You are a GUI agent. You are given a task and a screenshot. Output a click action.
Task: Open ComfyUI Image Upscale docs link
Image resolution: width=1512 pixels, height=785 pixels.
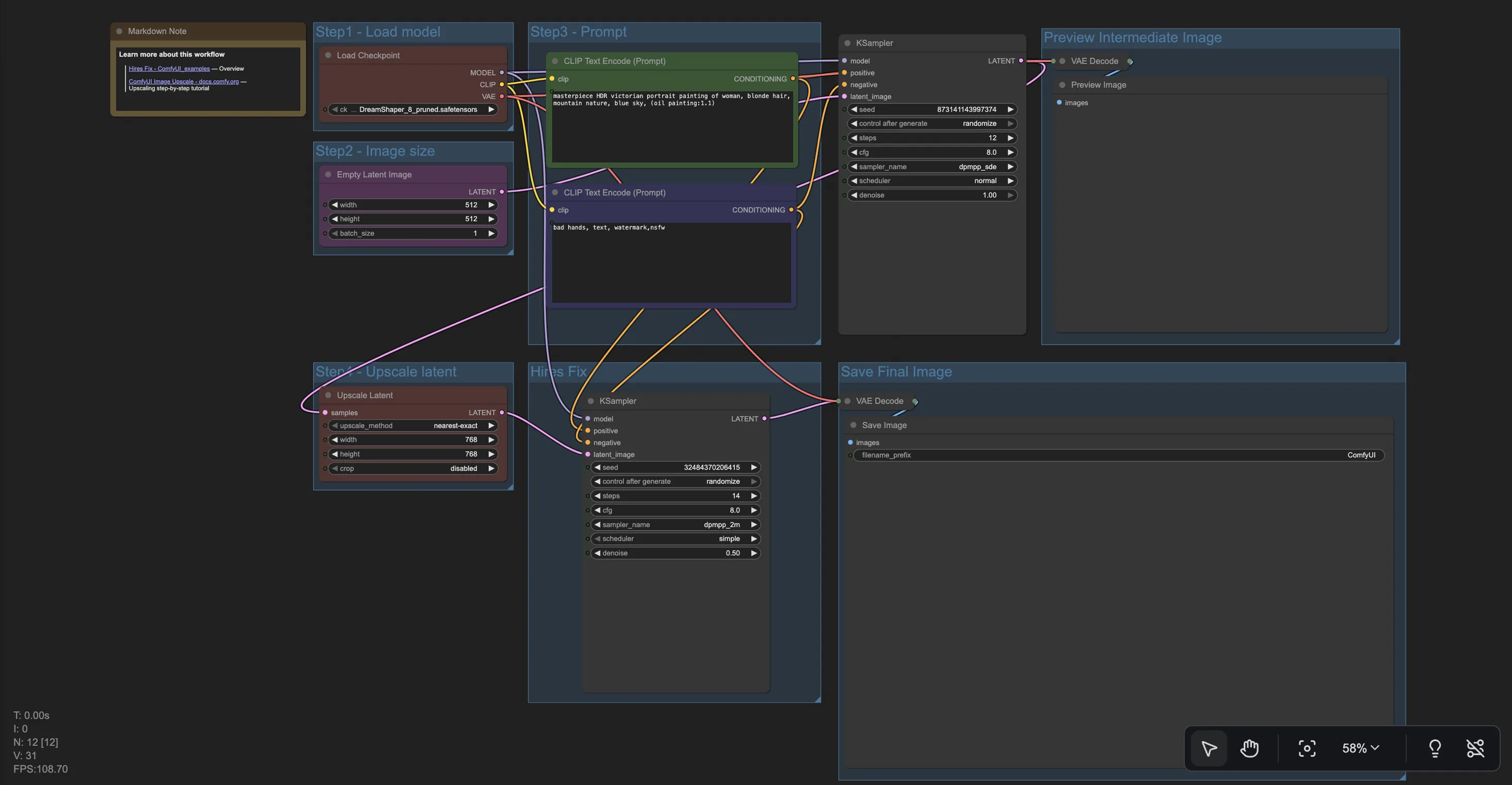(183, 81)
